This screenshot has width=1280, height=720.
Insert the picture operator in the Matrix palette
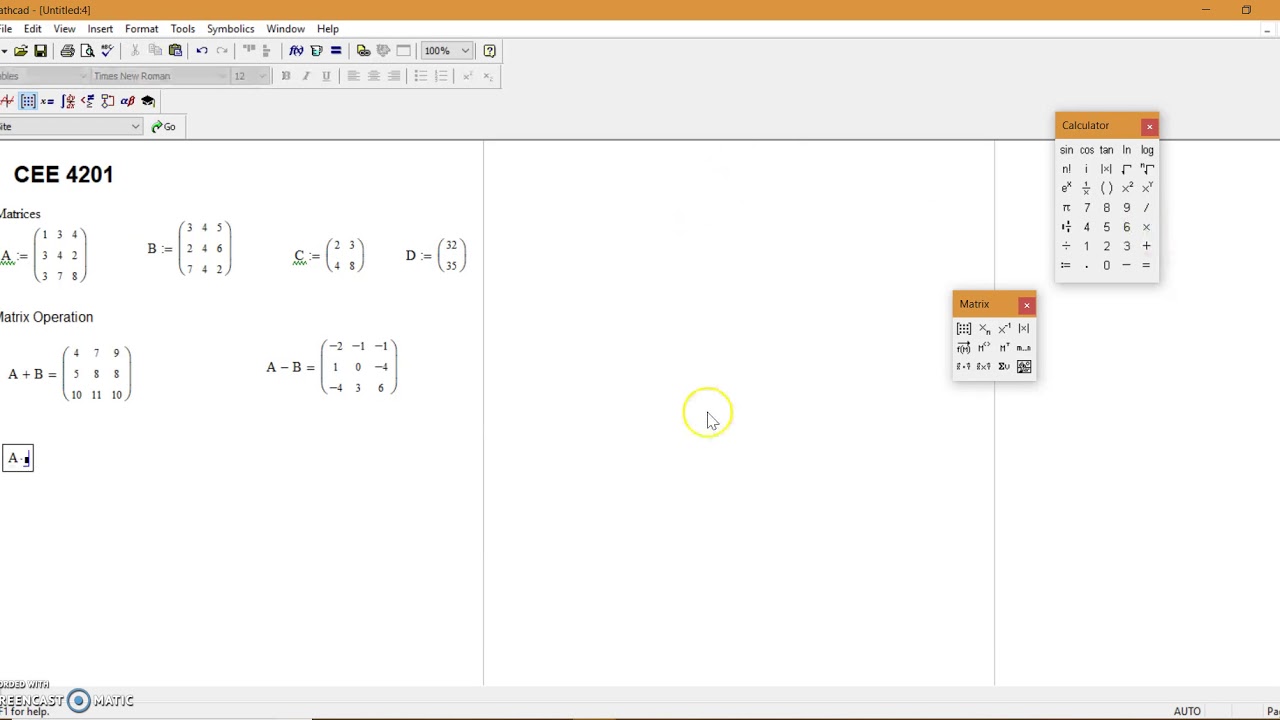tap(1024, 367)
